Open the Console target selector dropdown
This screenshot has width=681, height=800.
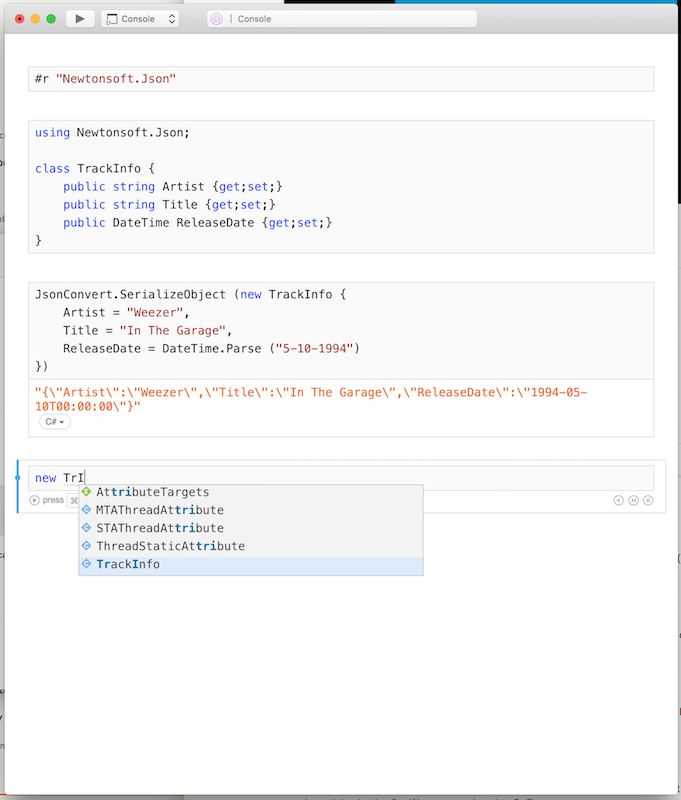pyautogui.click(x=140, y=19)
